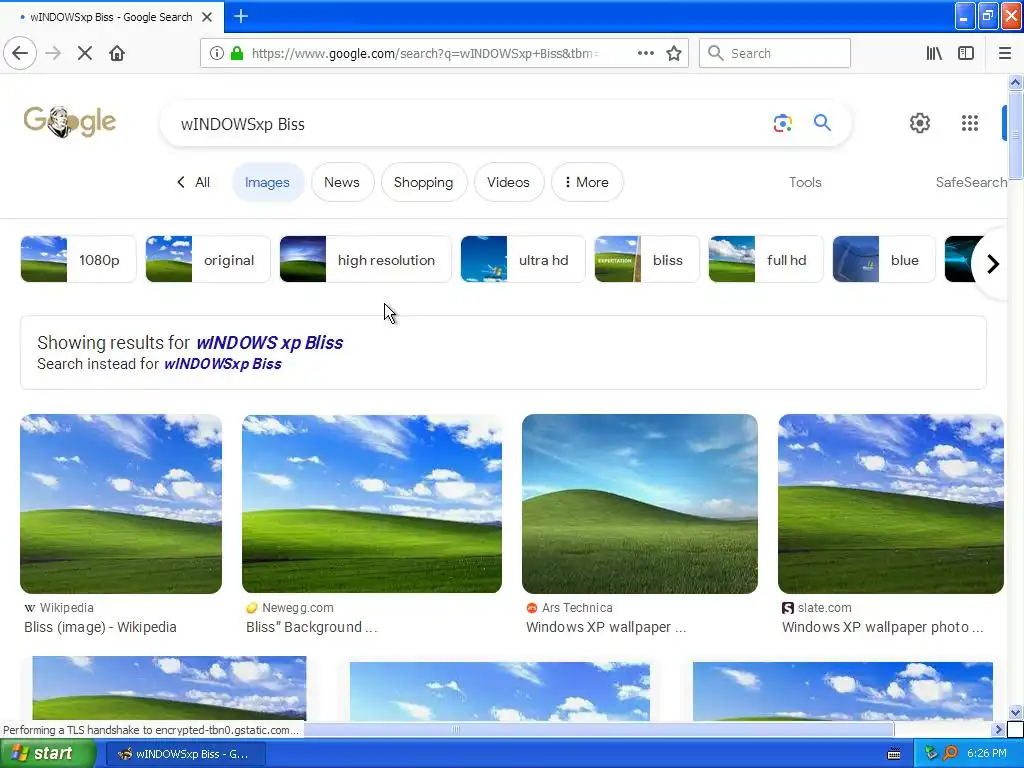Open a new tab with plus icon

pyautogui.click(x=241, y=16)
